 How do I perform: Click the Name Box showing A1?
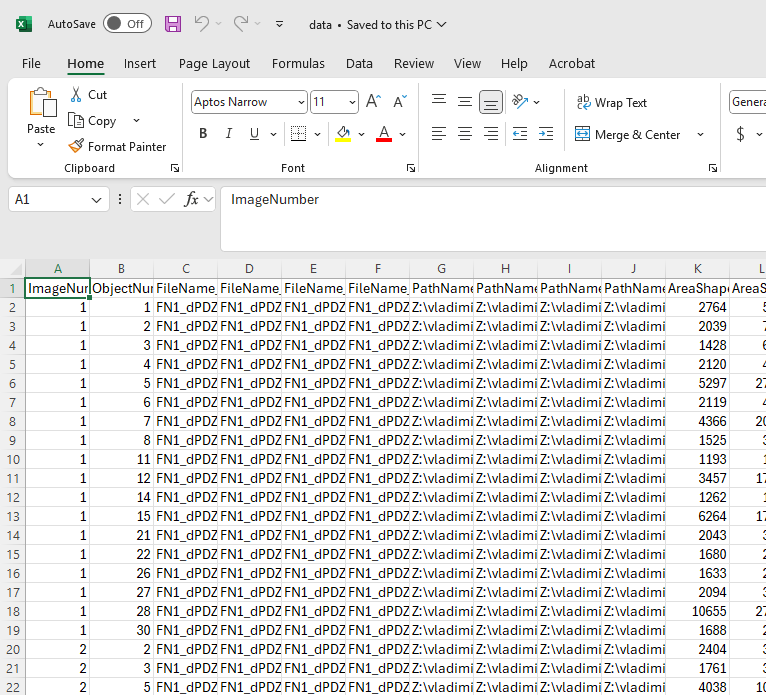click(x=48, y=200)
